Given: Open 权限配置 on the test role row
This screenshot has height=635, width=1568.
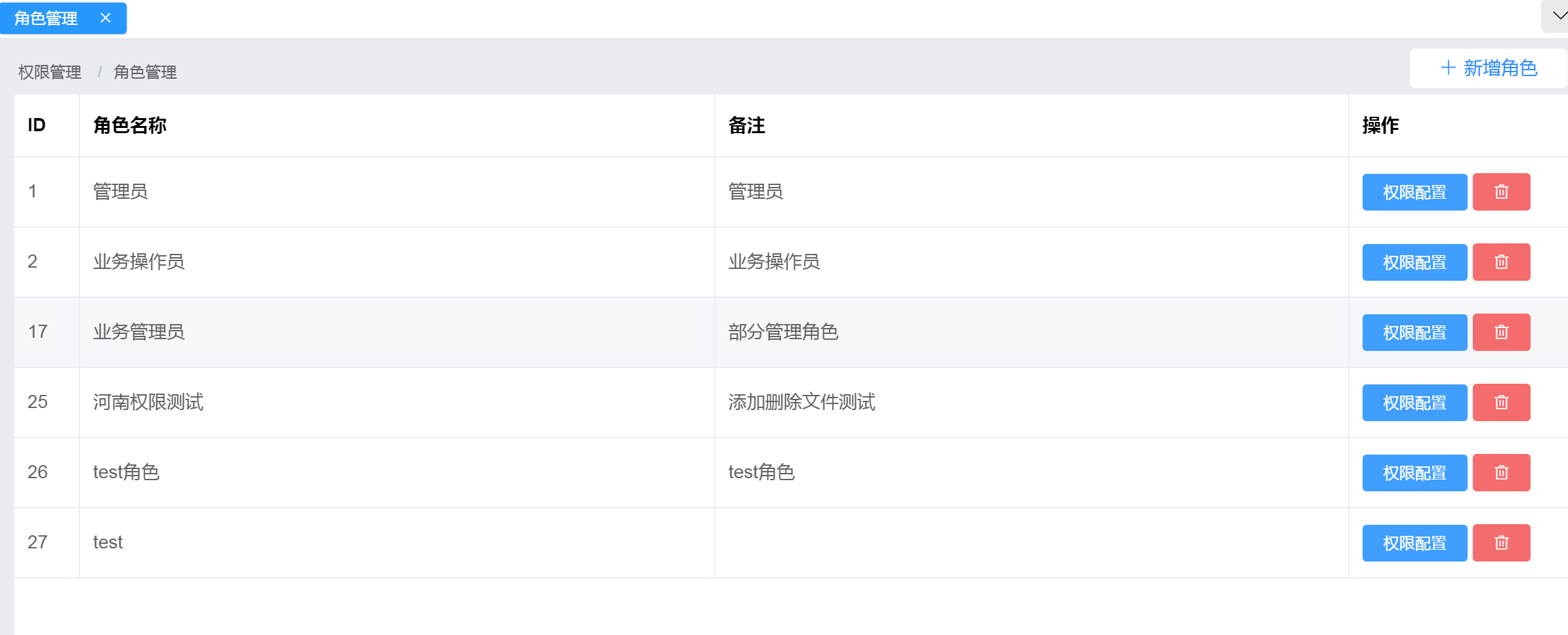Looking at the screenshot, I should click(1414, 543).
